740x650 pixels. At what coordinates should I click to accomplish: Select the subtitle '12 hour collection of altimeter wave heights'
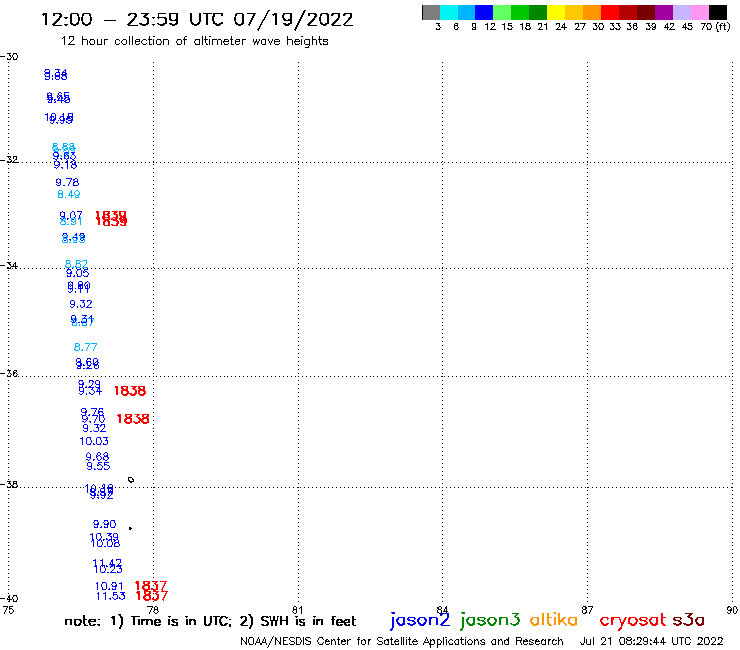click(194, 41)
